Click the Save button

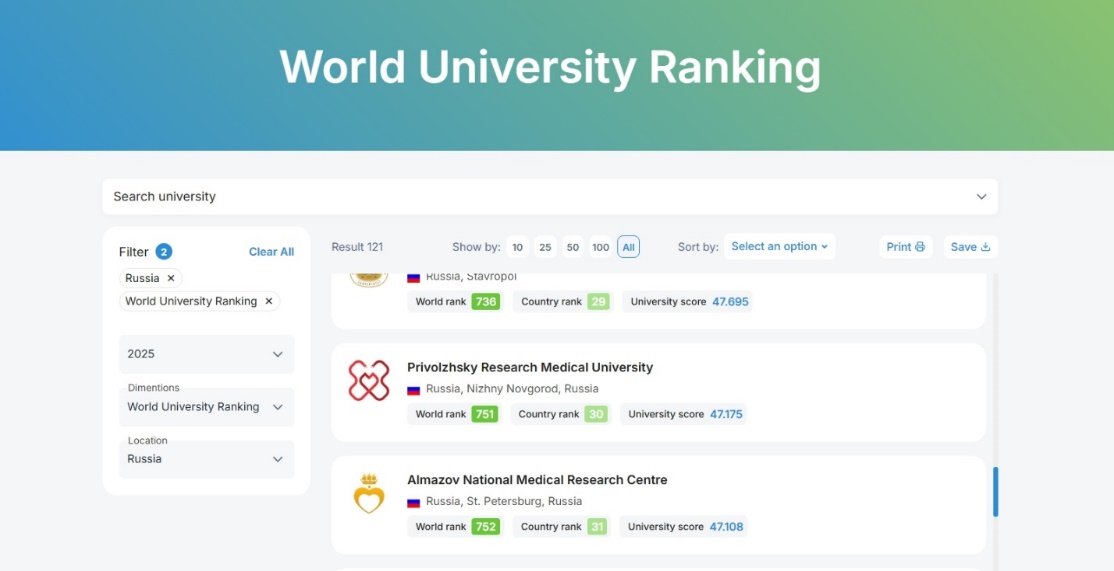click(x=970, y=246)
